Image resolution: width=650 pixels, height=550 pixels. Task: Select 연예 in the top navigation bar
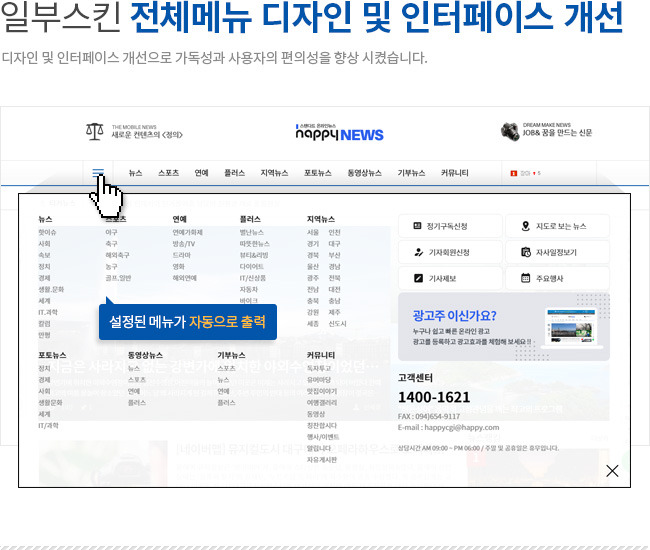201,173
